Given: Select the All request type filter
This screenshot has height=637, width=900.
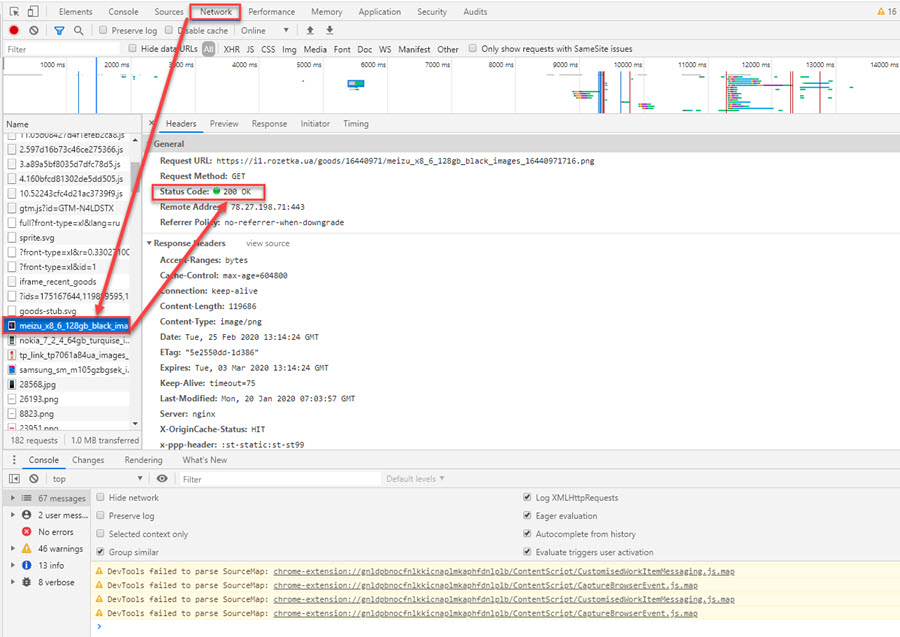Looking at the screenshot, I should pyautogui.click(x=208, y=49).
